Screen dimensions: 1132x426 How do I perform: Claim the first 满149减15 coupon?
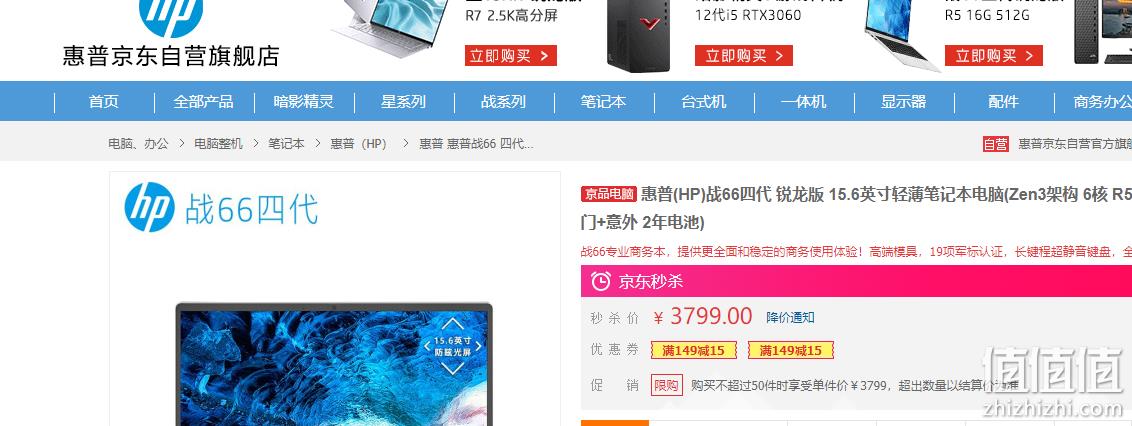point(693,350)
